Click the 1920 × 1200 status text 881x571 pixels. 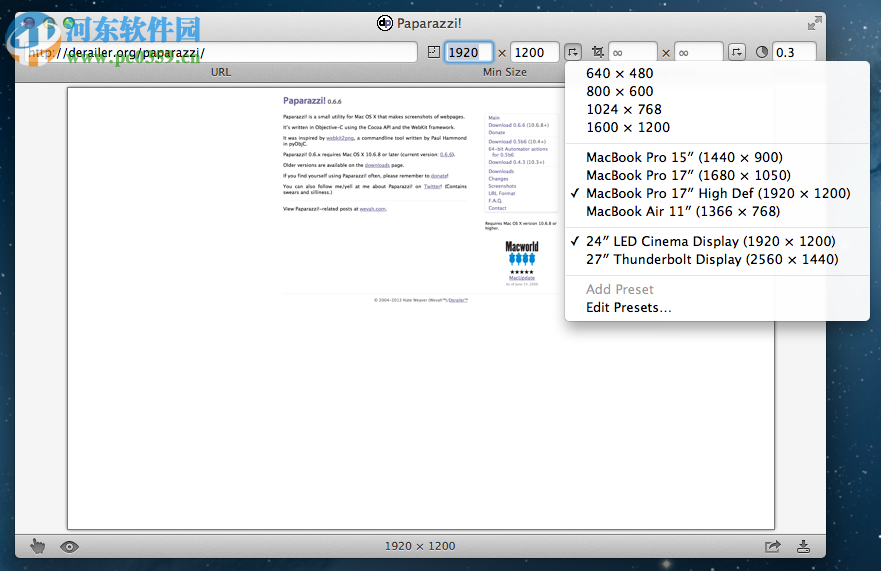point(420,546)
